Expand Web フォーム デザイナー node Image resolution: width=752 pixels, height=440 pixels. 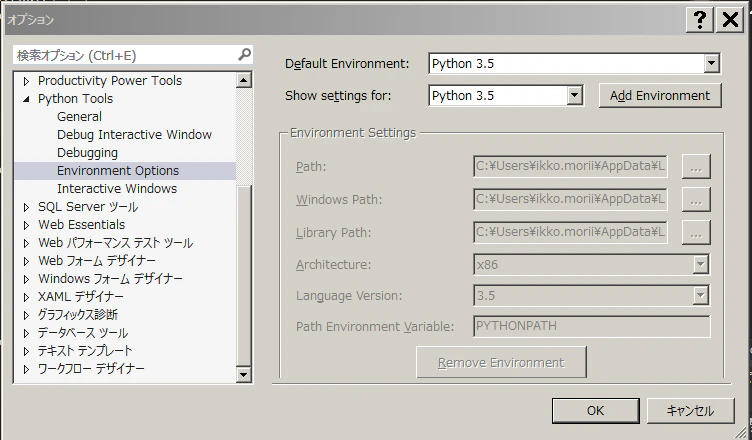point(26,262)
